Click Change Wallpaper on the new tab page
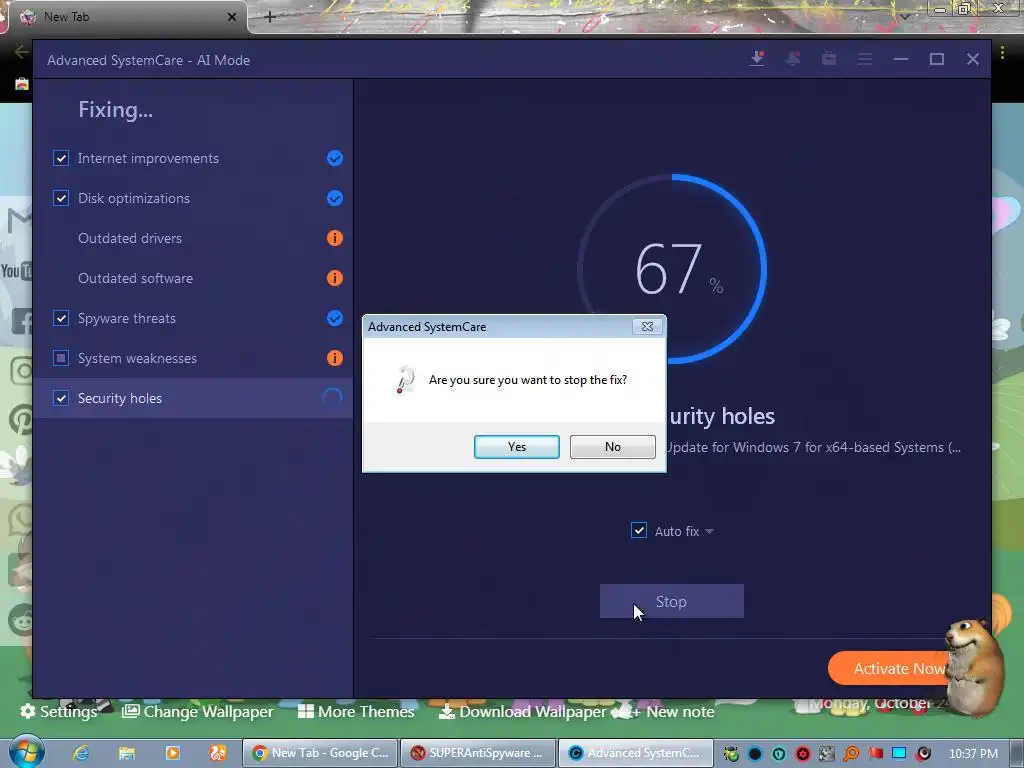Image resolution: width=1024 pixels, height=768 pixels. point(198,711)
